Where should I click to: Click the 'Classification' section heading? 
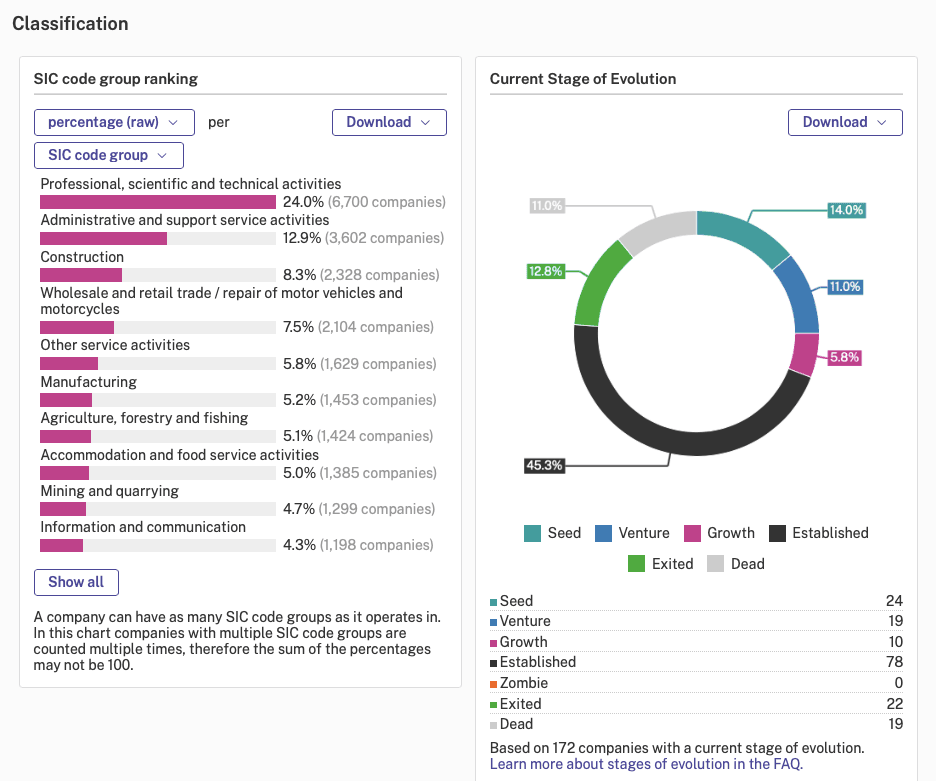pos(70,24)
